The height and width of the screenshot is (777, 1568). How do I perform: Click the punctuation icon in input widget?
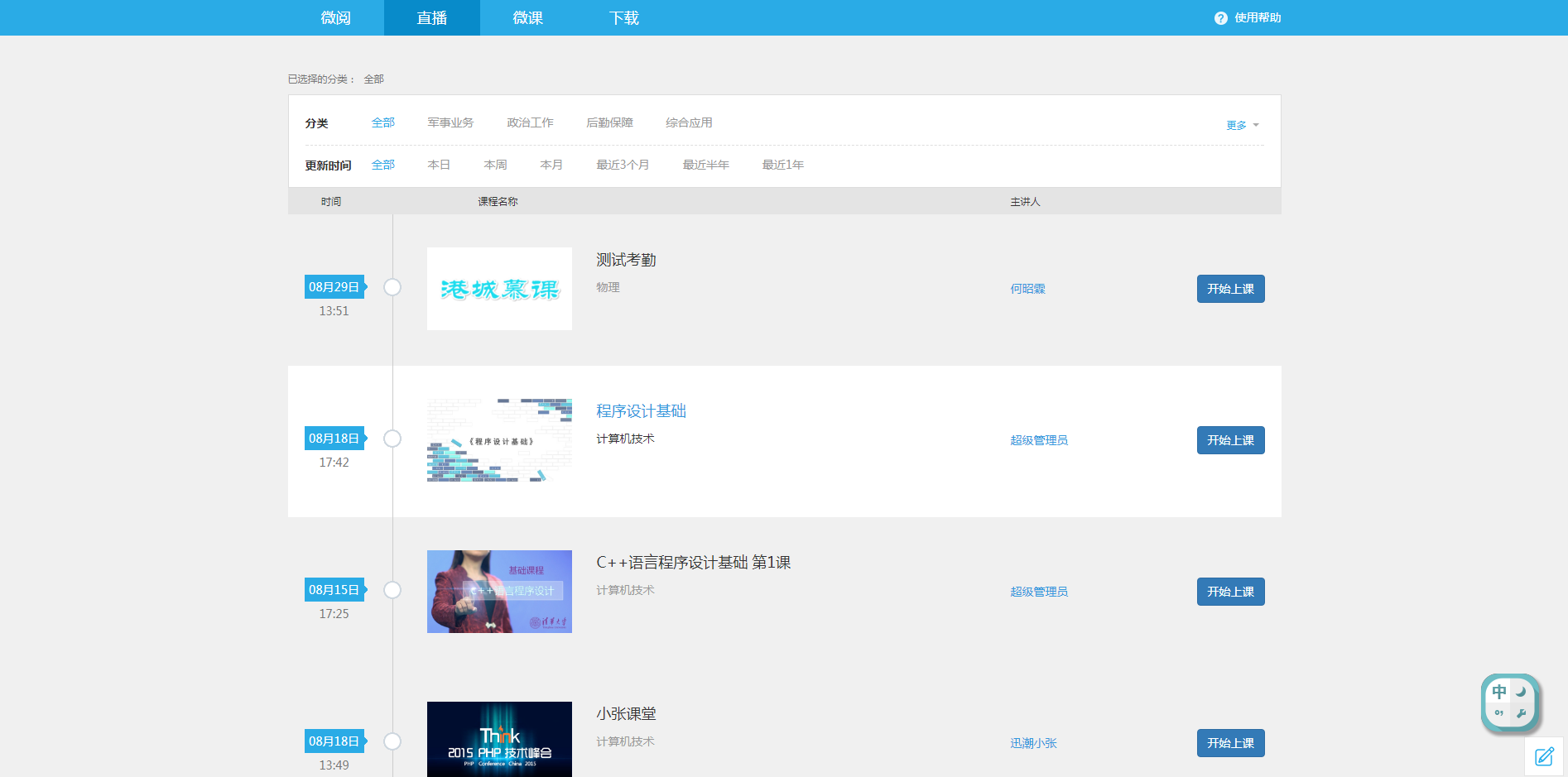coord(1499,713)
